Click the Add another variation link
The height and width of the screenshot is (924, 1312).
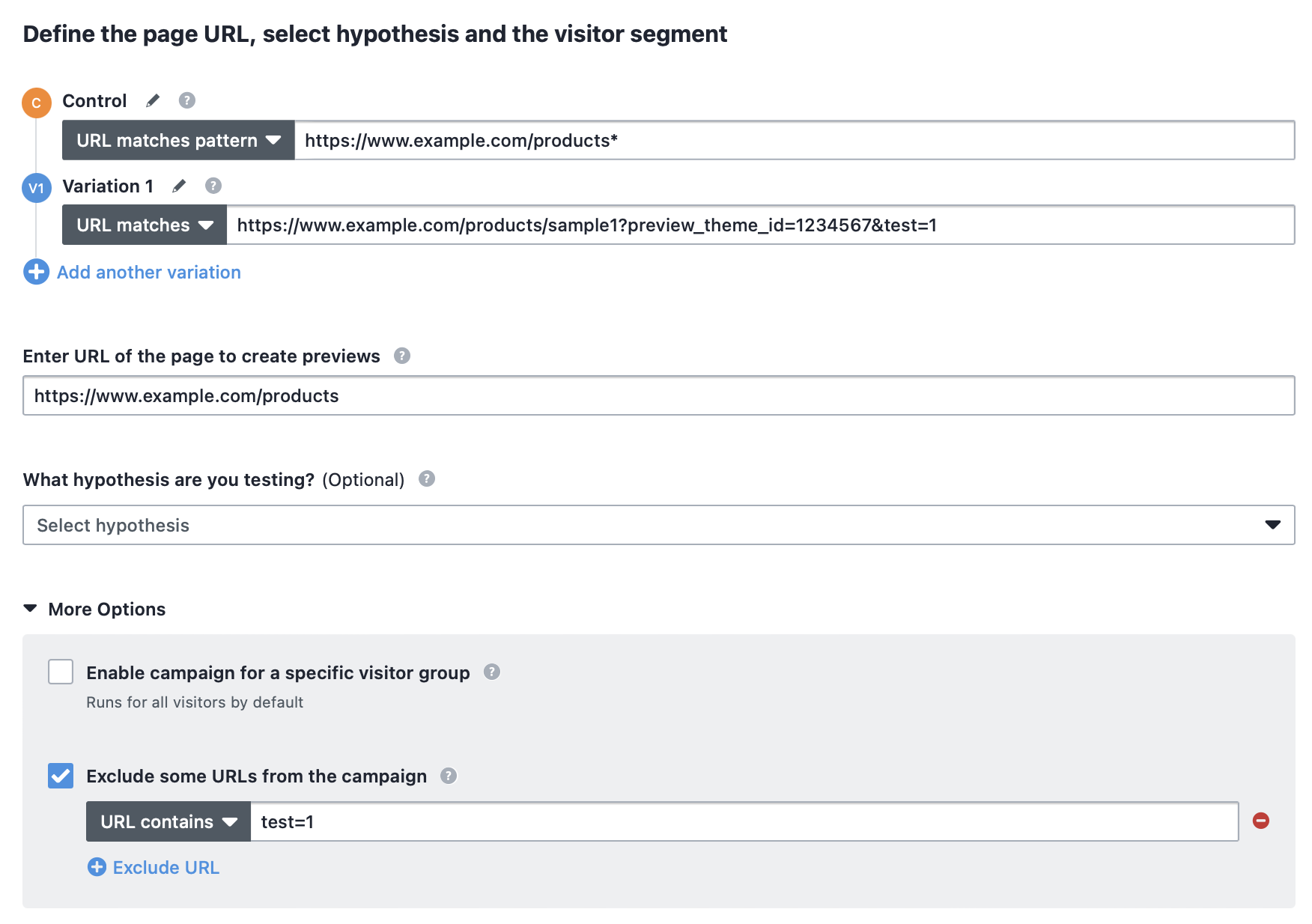point(149,272)
